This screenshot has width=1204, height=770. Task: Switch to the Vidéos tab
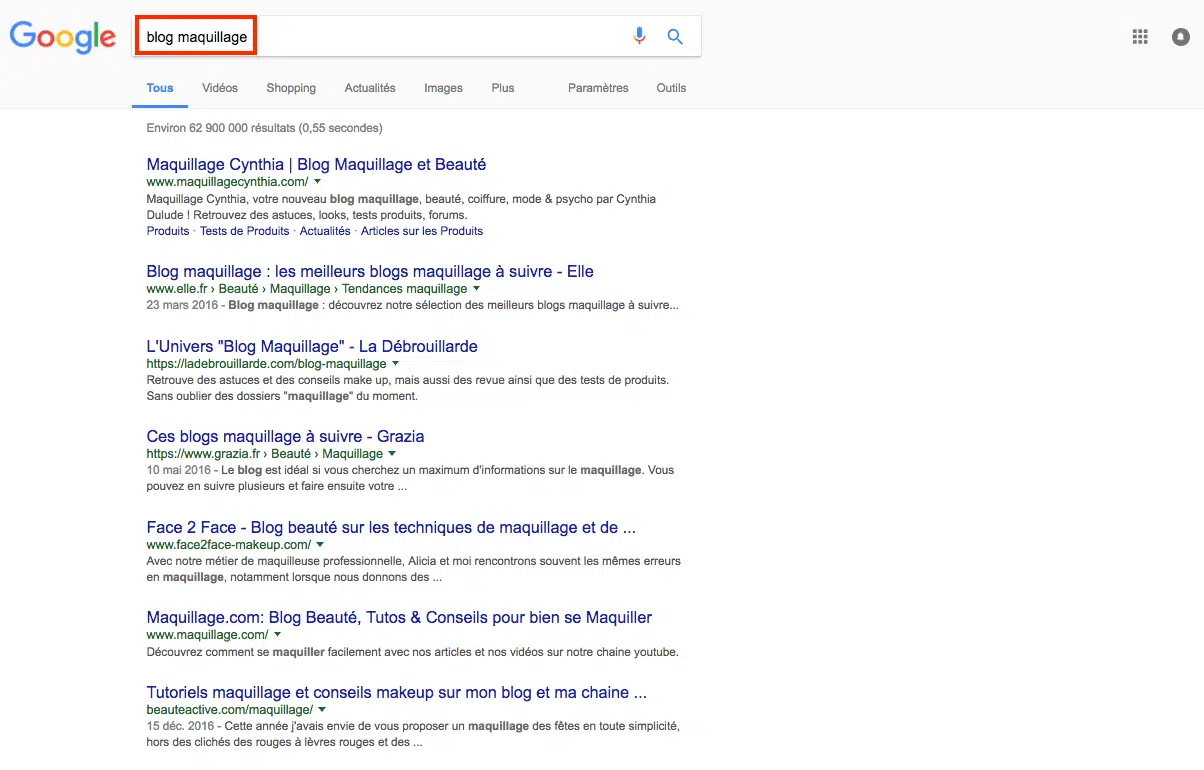(220, 88)
